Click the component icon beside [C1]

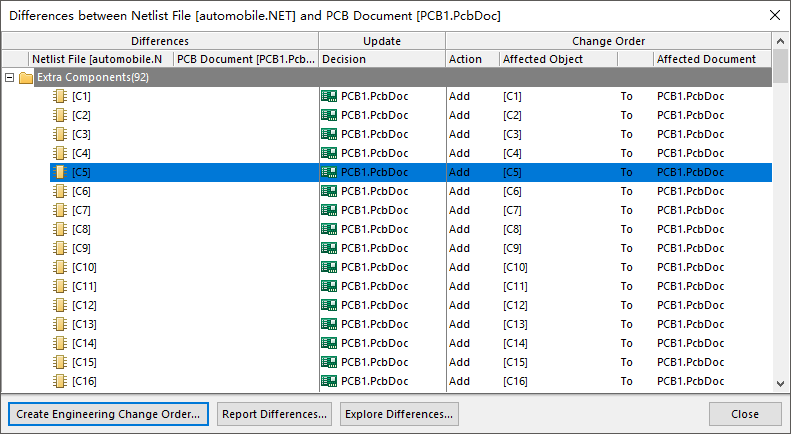click(60, 96)
